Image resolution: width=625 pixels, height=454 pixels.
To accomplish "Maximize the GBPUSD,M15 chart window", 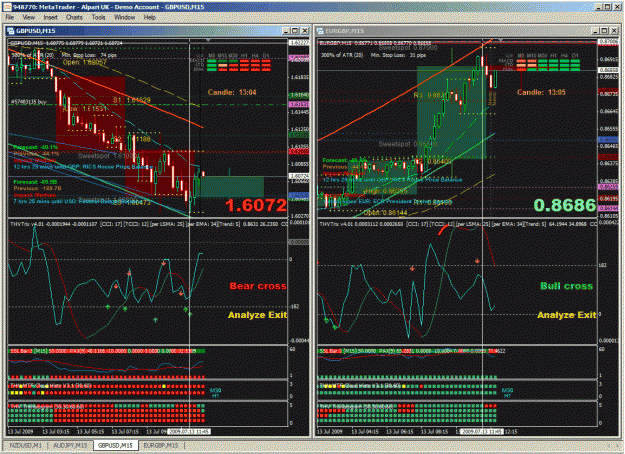I will pos(295,31).
